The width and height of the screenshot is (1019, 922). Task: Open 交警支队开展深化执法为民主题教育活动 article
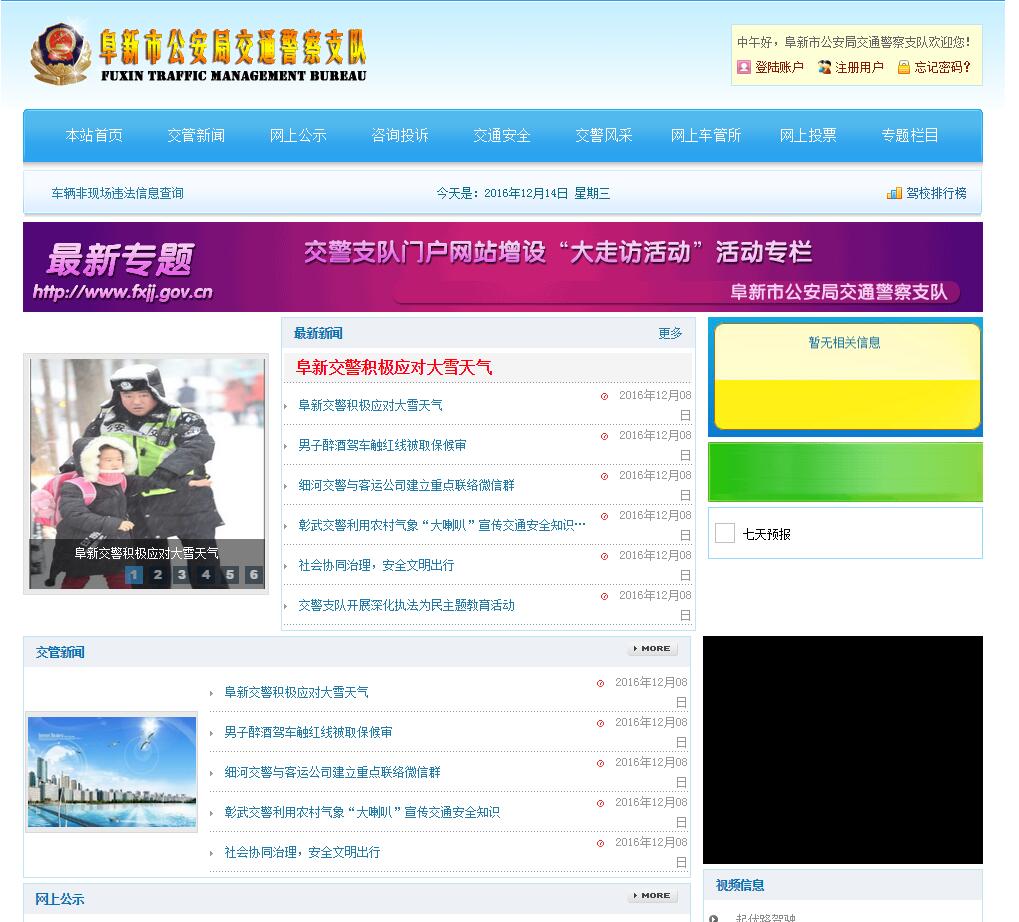coord(406,606)
